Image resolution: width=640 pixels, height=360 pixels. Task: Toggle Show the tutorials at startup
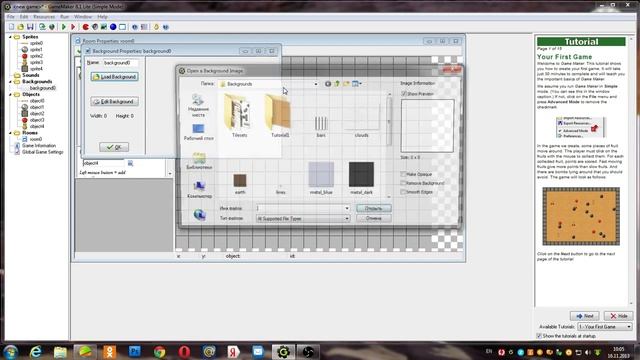539,336
